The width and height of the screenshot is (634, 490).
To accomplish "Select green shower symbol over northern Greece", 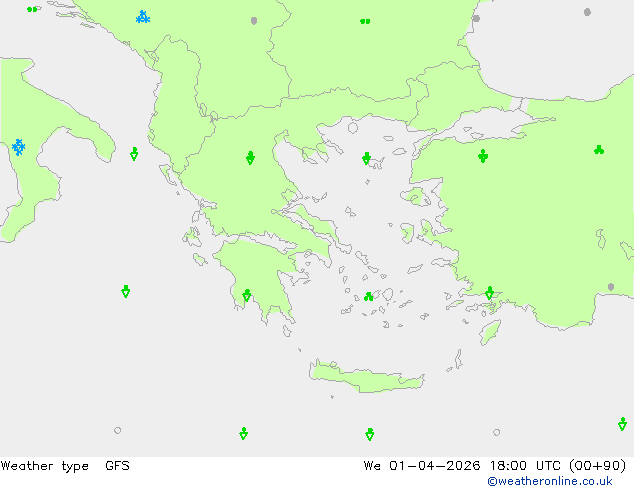I will click(250, 158).
